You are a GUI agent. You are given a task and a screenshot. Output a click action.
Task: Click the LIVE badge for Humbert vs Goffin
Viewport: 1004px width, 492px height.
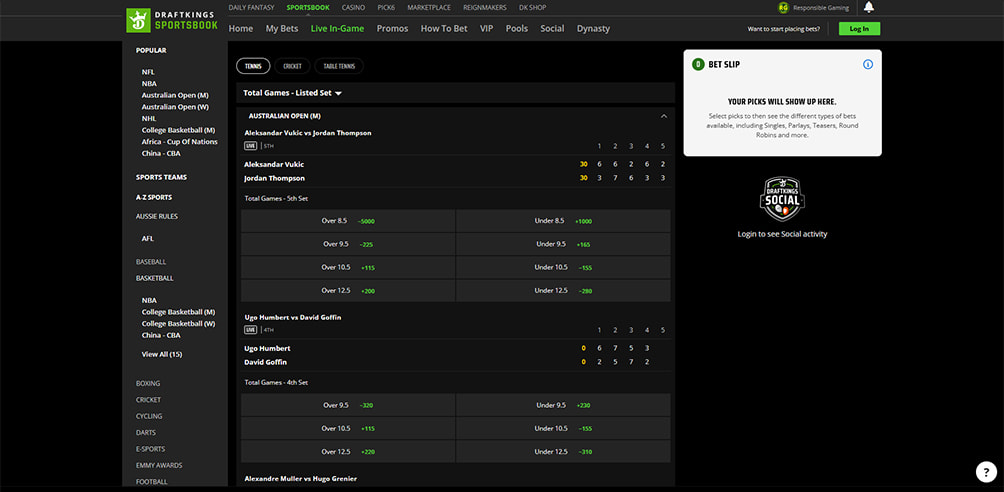[x=250, y=330]
